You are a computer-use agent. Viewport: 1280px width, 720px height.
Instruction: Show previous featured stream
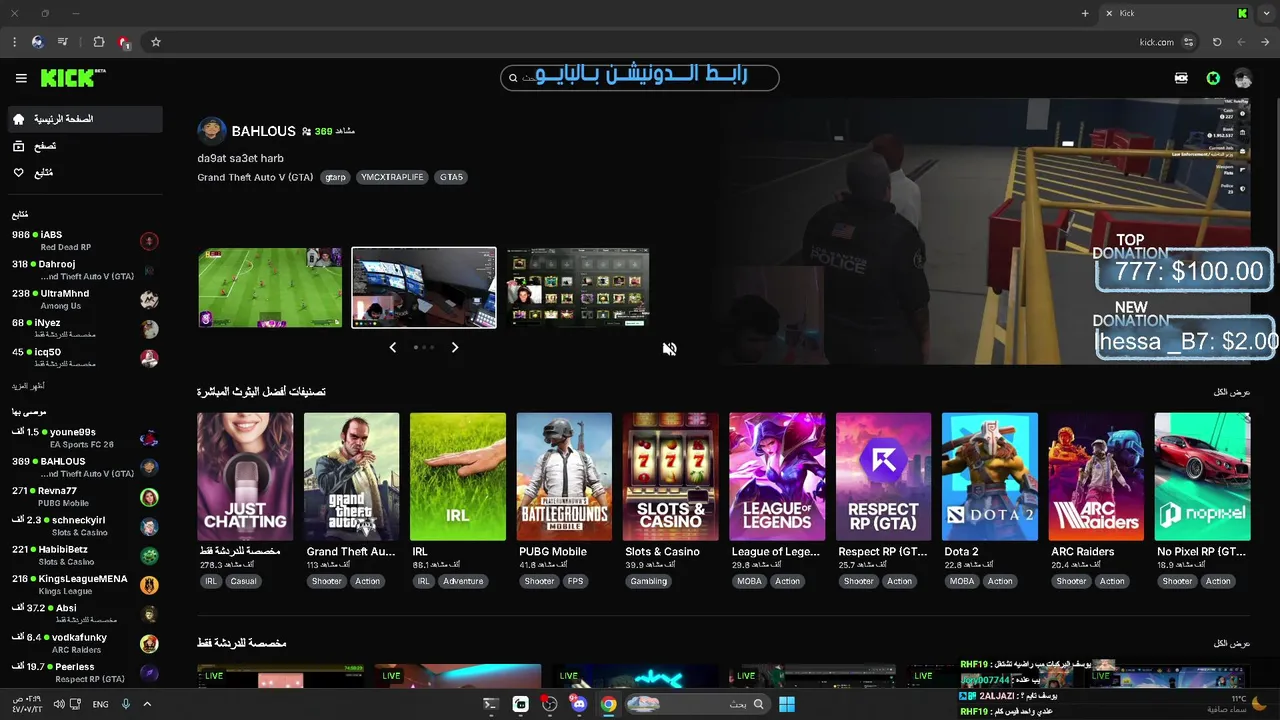tap(392, 347)
